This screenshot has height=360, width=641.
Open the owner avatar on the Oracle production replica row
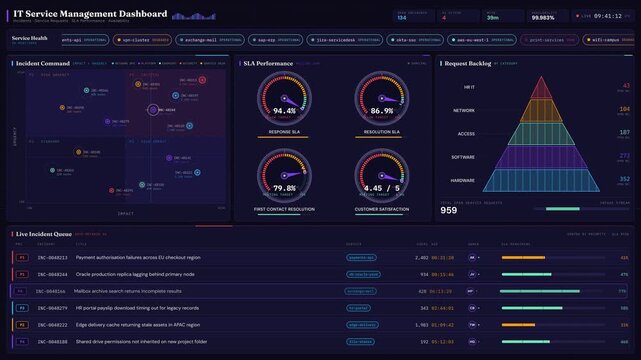[x=472, y=275]
